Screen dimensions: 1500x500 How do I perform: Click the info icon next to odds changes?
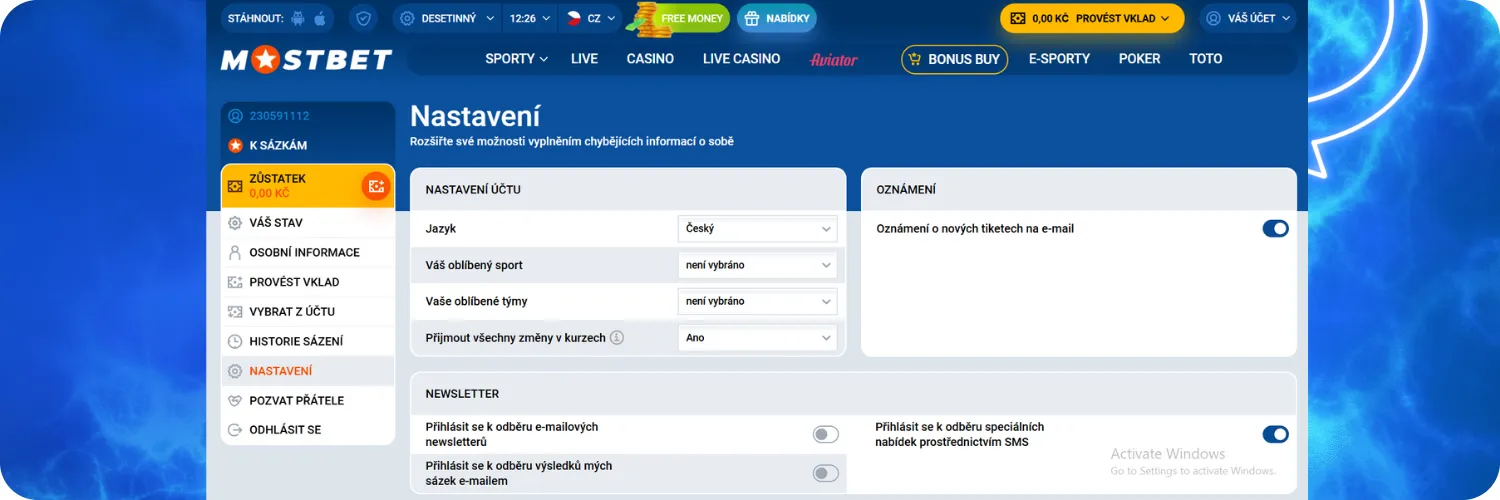point(617,338)
